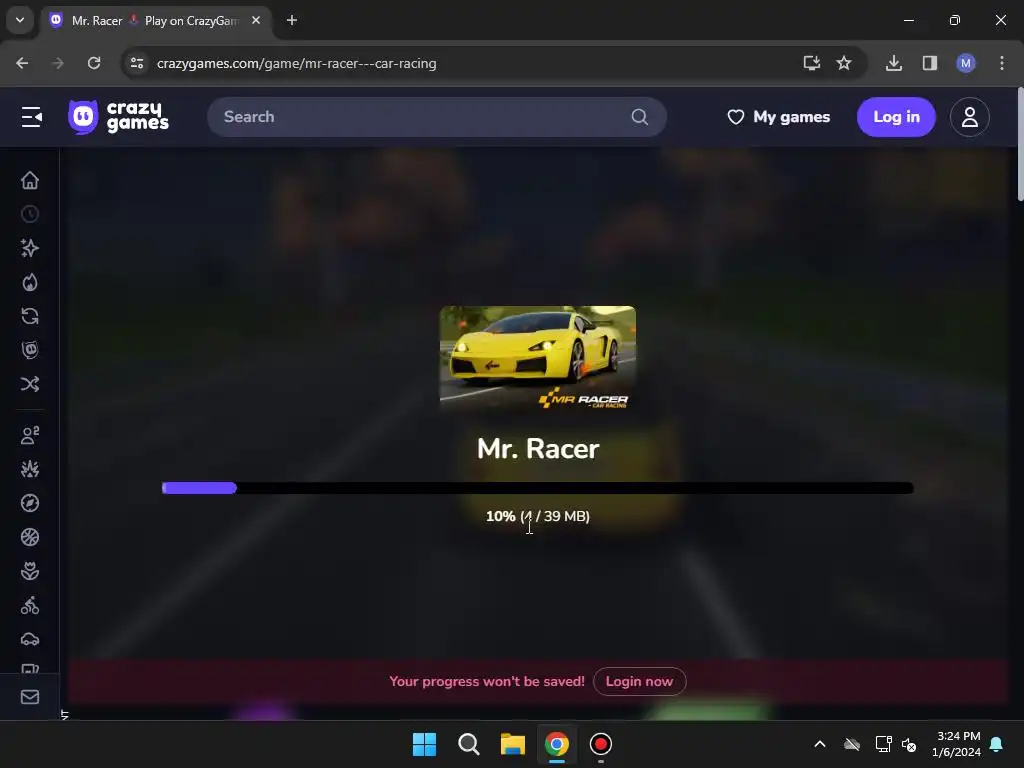Image resolution: width=1024 pixels, height=768 pixels.
Task: Click the game loading progress bar
Action: point(537,488)
